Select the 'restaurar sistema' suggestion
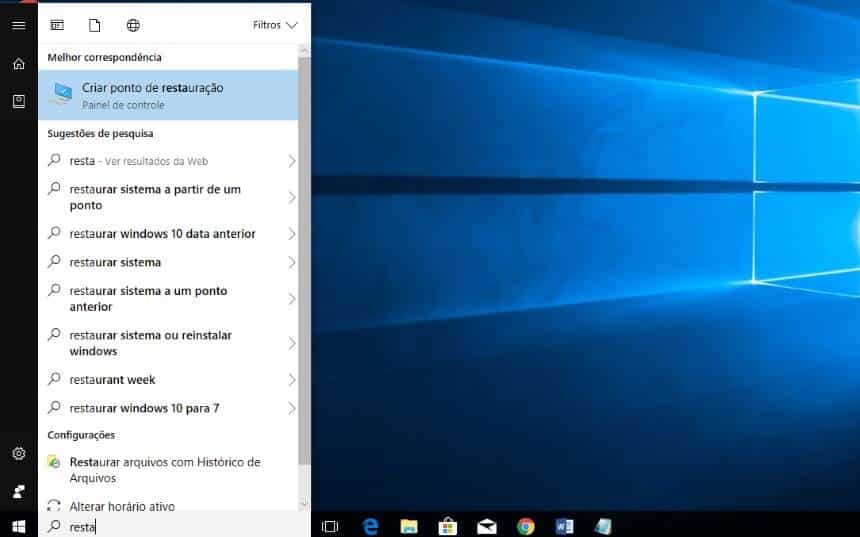This screenshot has height=537, width=860. coord(168,262)
